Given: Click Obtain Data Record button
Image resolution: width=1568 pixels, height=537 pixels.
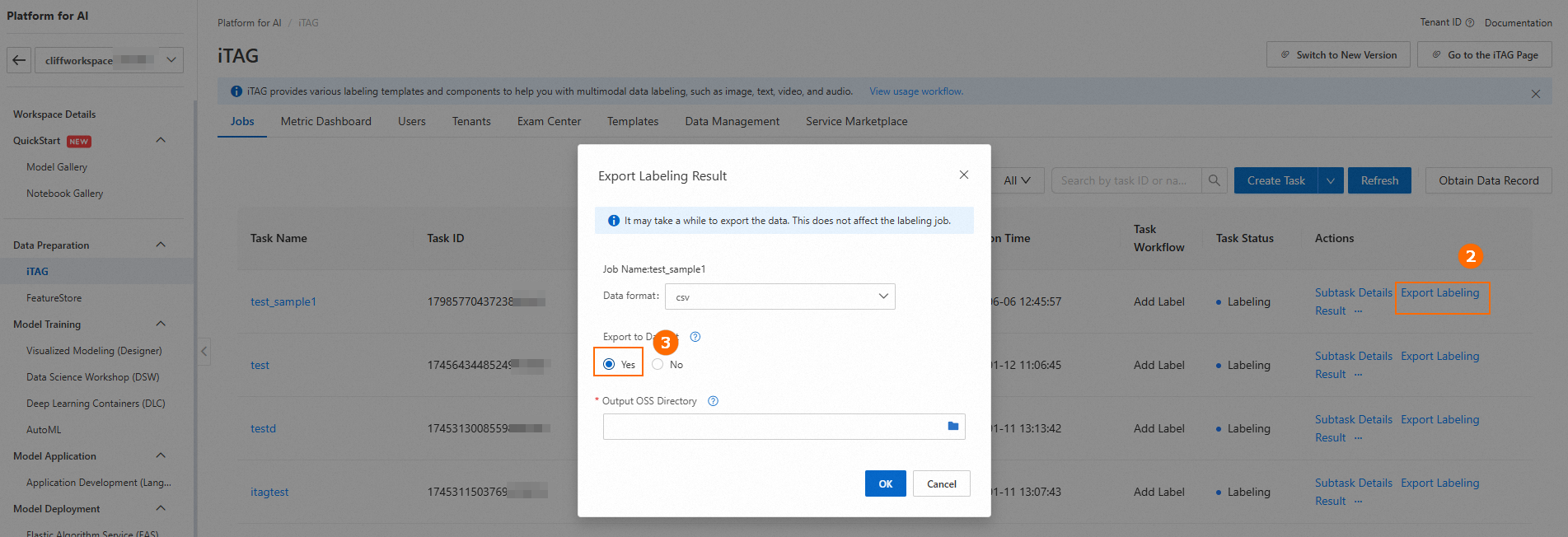Looking at the screenshot, I should pos(1488,180).
